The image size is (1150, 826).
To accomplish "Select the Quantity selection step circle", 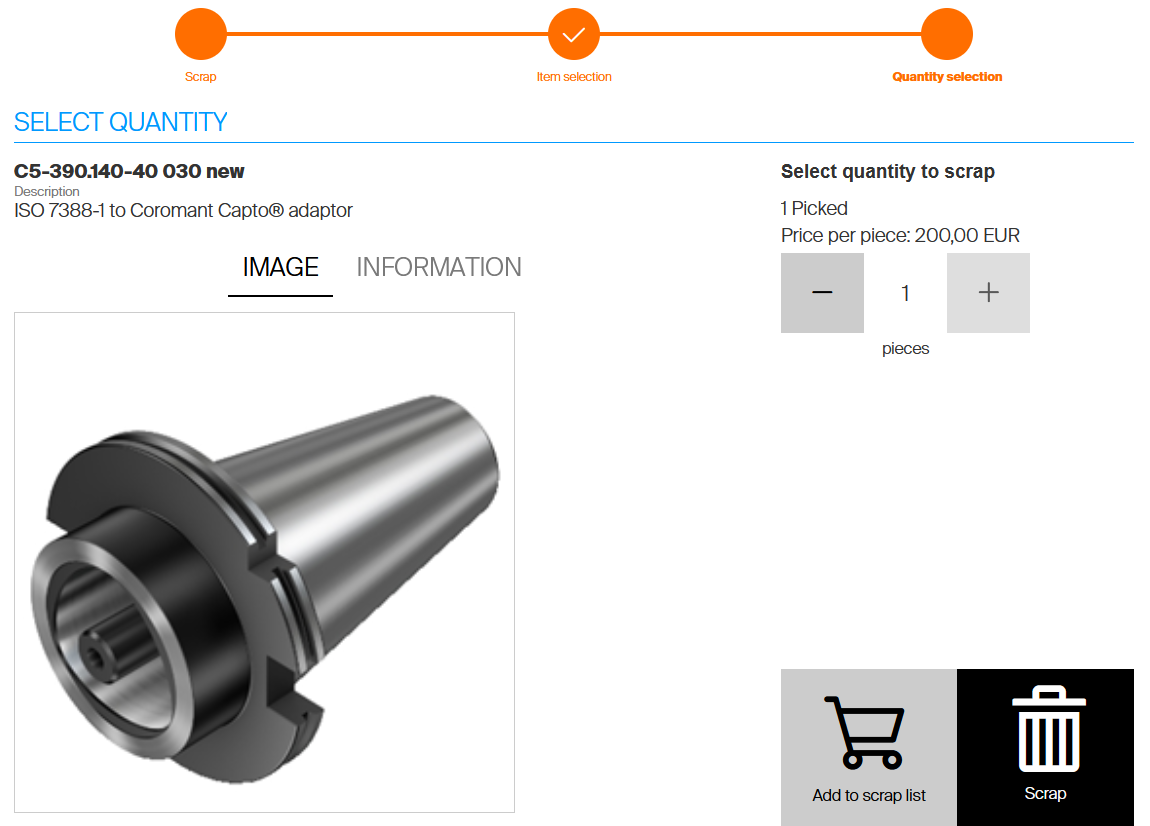I will [947, 34].
